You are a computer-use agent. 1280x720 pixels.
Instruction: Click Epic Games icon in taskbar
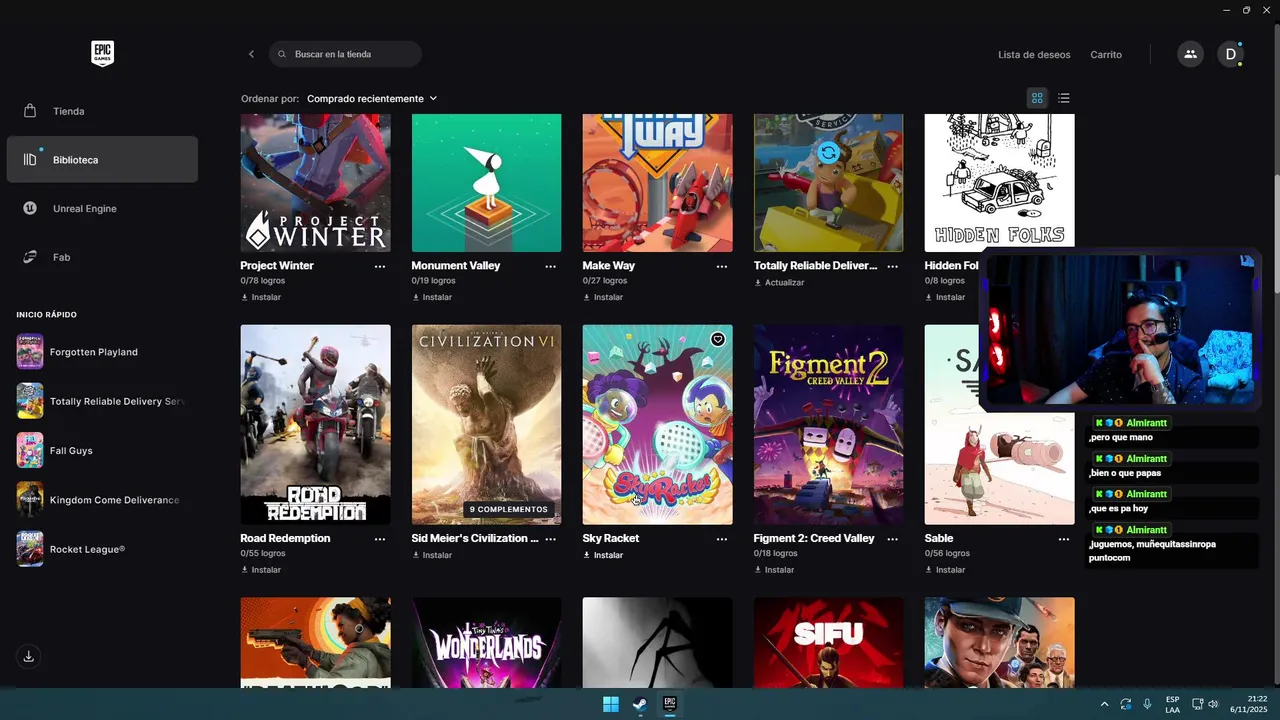click(670, 704)
